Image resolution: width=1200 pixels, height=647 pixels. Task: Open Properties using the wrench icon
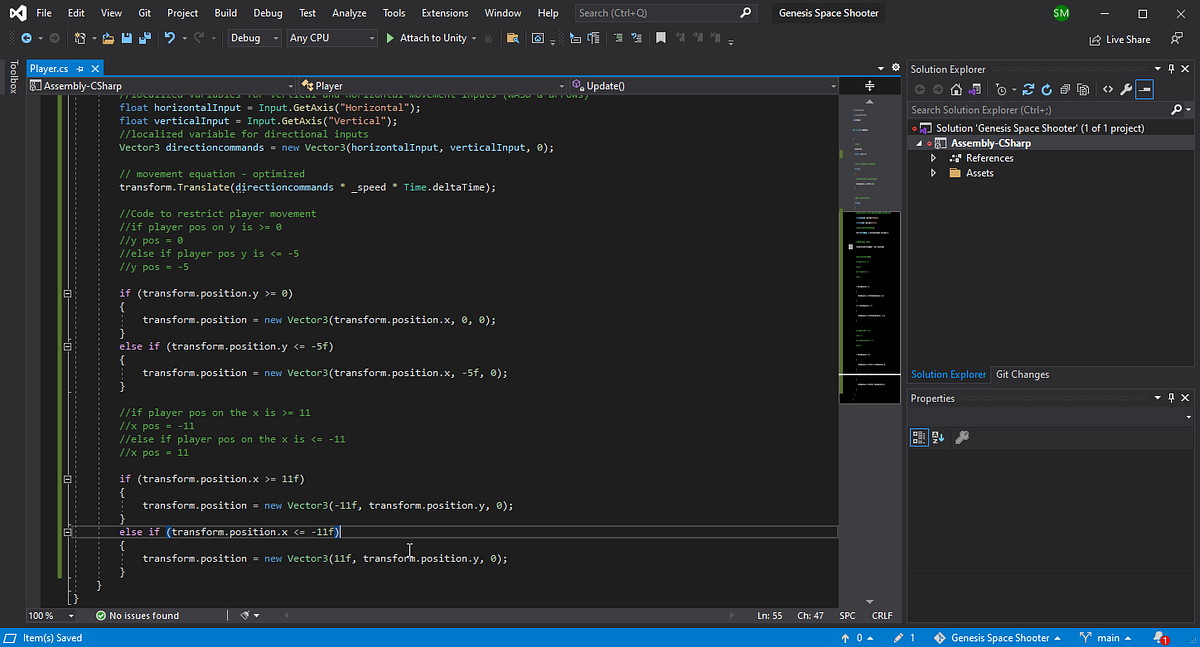pyautogui.click(x=1126, y=89)
